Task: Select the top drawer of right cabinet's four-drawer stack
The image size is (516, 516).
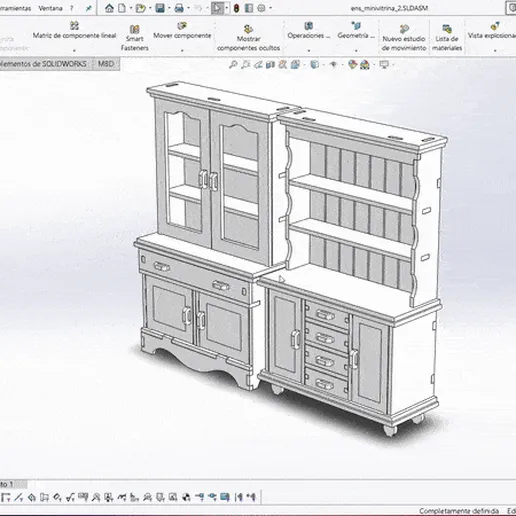Action: (327, 314)
